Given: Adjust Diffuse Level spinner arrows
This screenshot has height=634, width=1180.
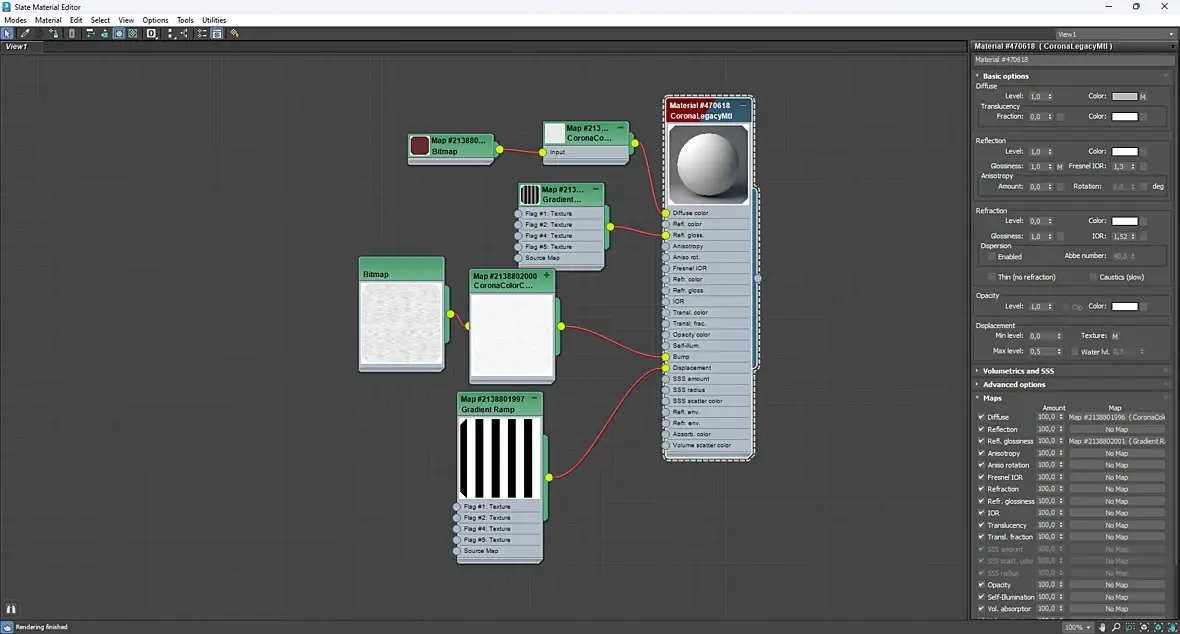Looking at the screenshot, I should pyautogui.click(x=1050, y=96).
